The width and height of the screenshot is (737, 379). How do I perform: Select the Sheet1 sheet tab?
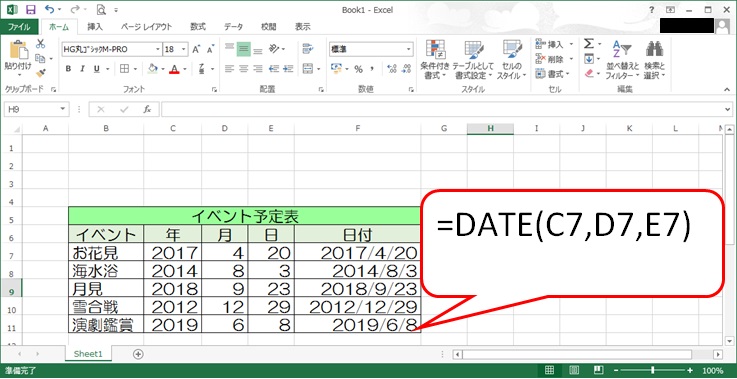[88, 355]
